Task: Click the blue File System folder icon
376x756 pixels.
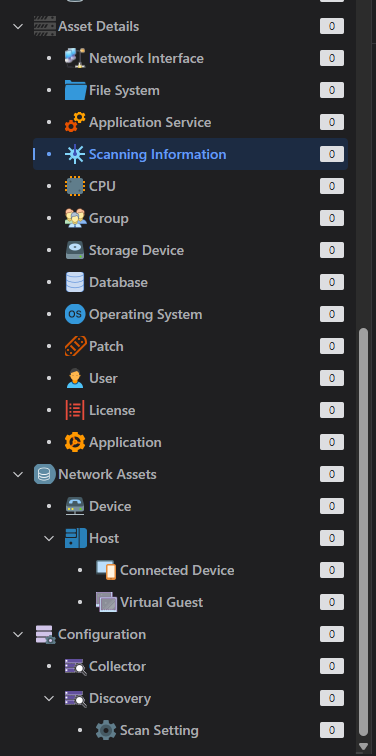Action: (x=75, y=90)
